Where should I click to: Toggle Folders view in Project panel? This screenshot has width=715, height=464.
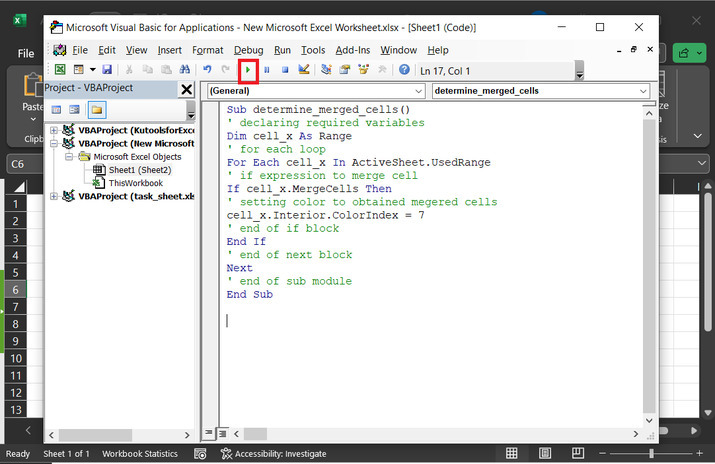(97, 109)
